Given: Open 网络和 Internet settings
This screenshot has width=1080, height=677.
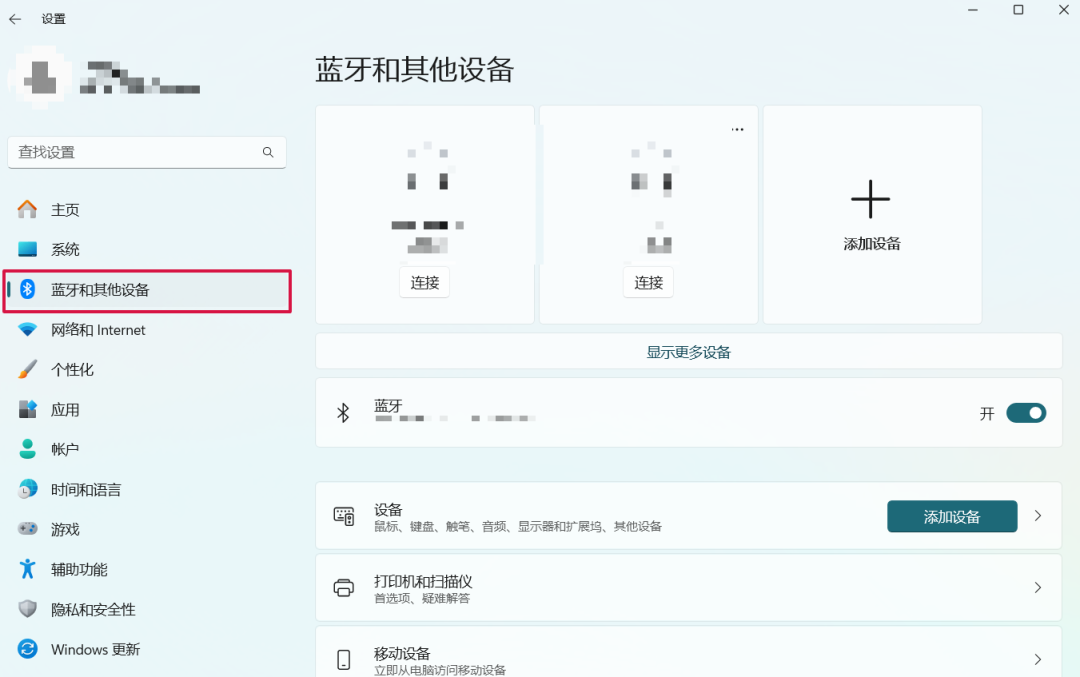Looking at the screenshot, I should click(x=100, y=329).
